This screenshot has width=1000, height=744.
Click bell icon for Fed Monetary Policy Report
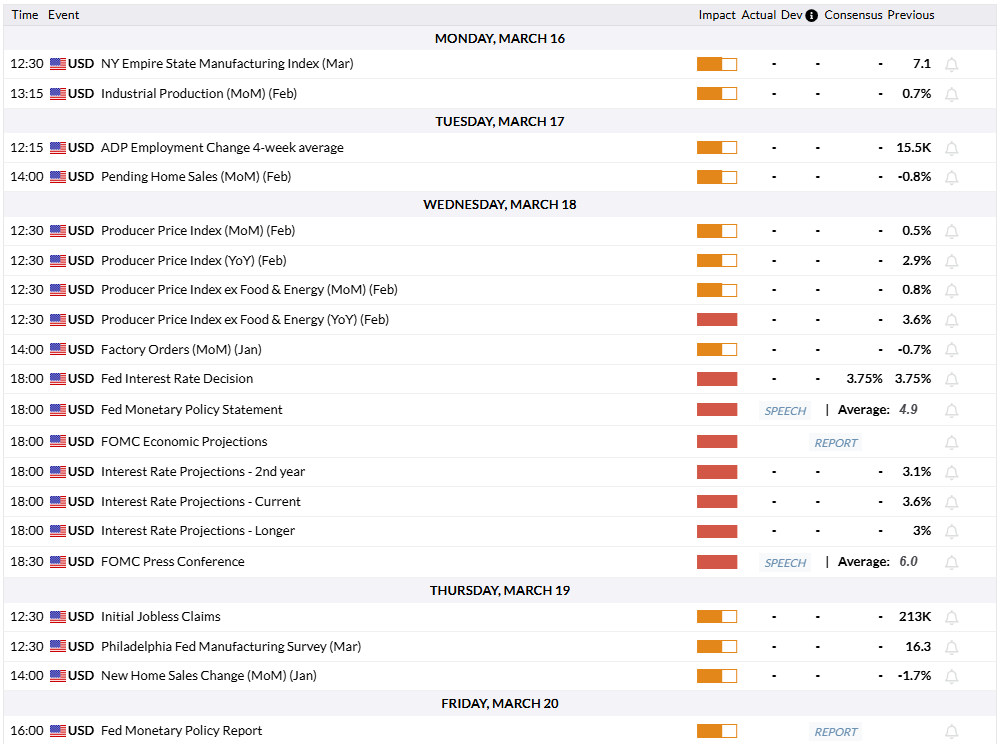pos(951,731)
